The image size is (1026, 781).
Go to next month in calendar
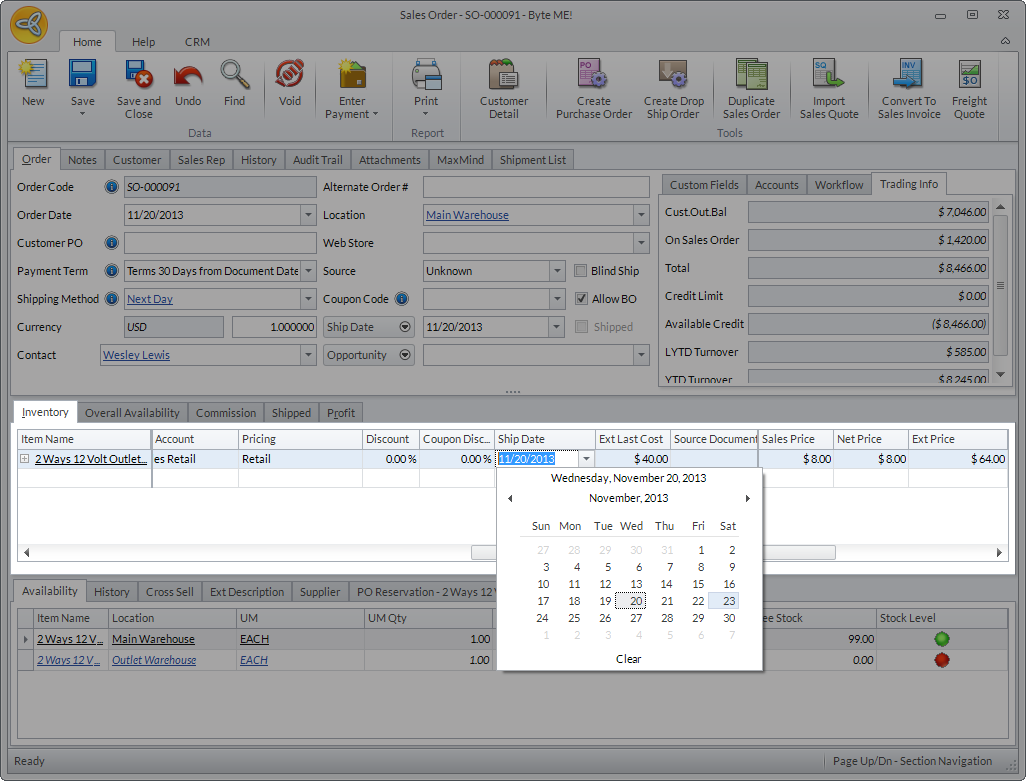click(x=747, y=498)
